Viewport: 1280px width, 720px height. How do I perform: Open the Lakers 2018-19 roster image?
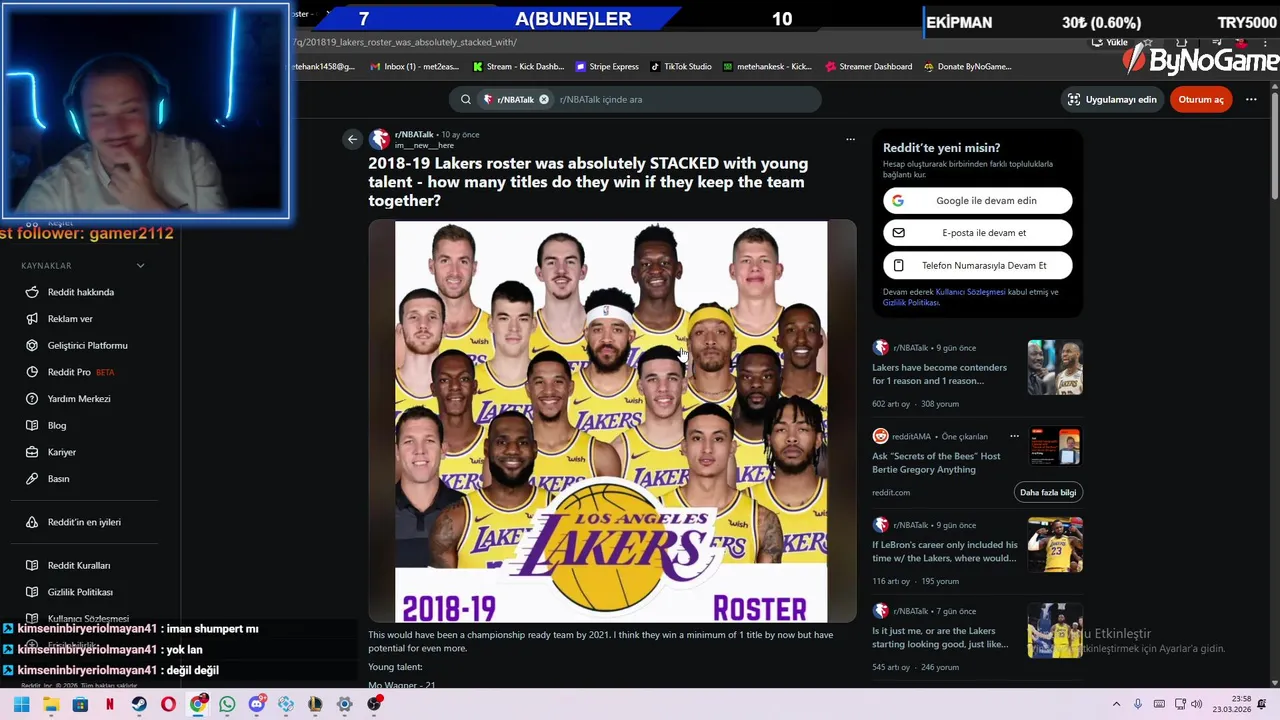pyautogui.click(x=611, y=421)
